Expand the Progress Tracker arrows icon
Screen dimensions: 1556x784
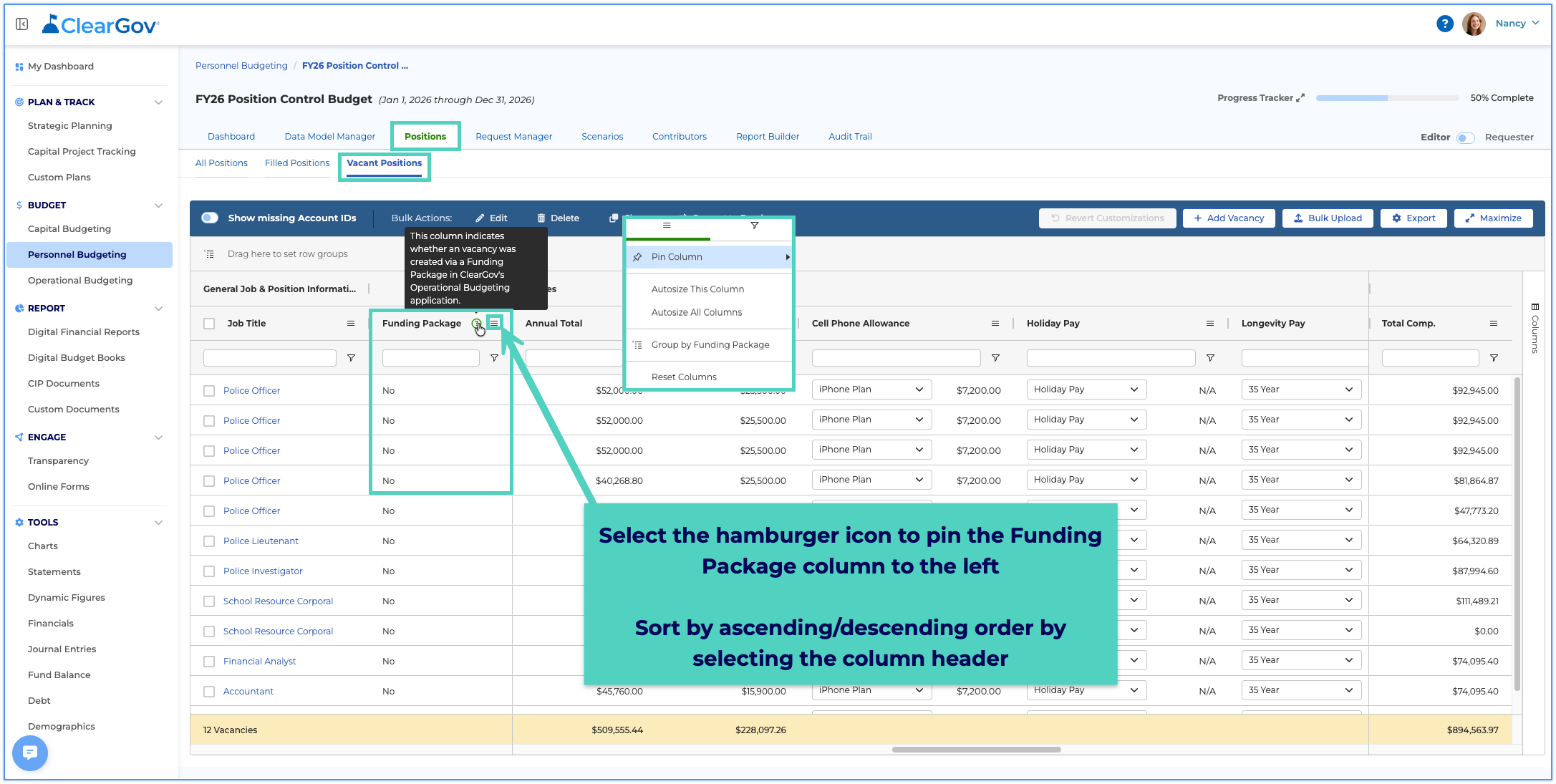click(x=1300, y=98)
